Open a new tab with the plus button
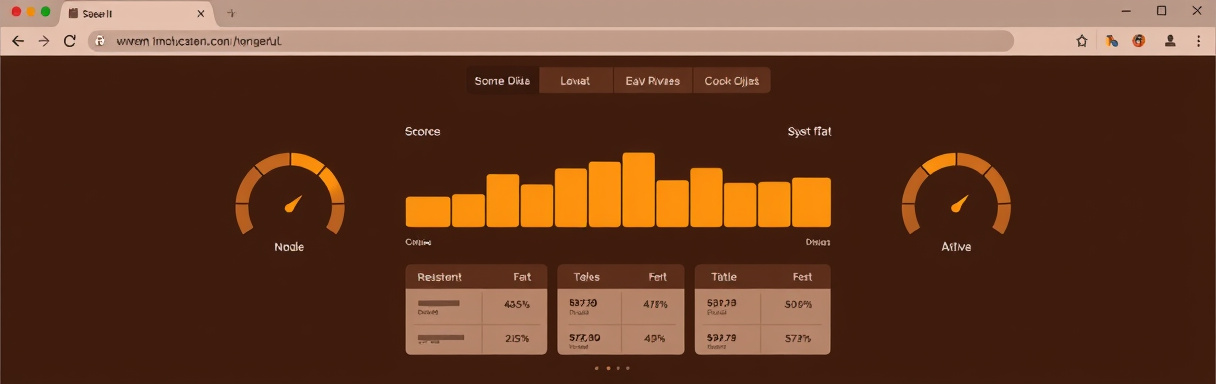Screen dimensions: 1216x384 [x=231, y=14]
